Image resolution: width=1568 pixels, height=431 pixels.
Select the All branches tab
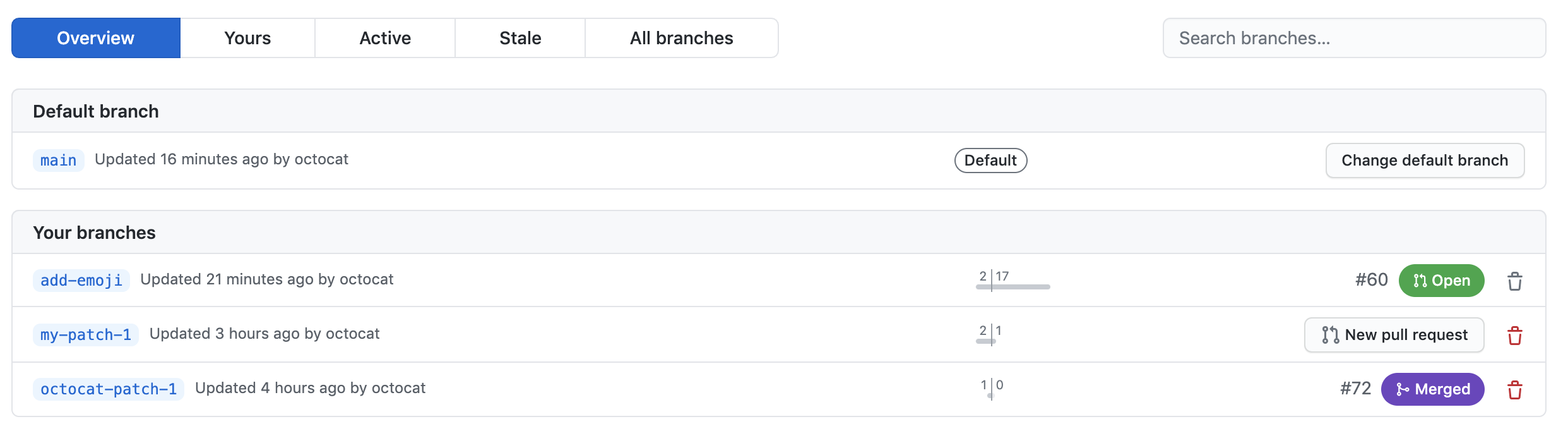pos(681,38)
